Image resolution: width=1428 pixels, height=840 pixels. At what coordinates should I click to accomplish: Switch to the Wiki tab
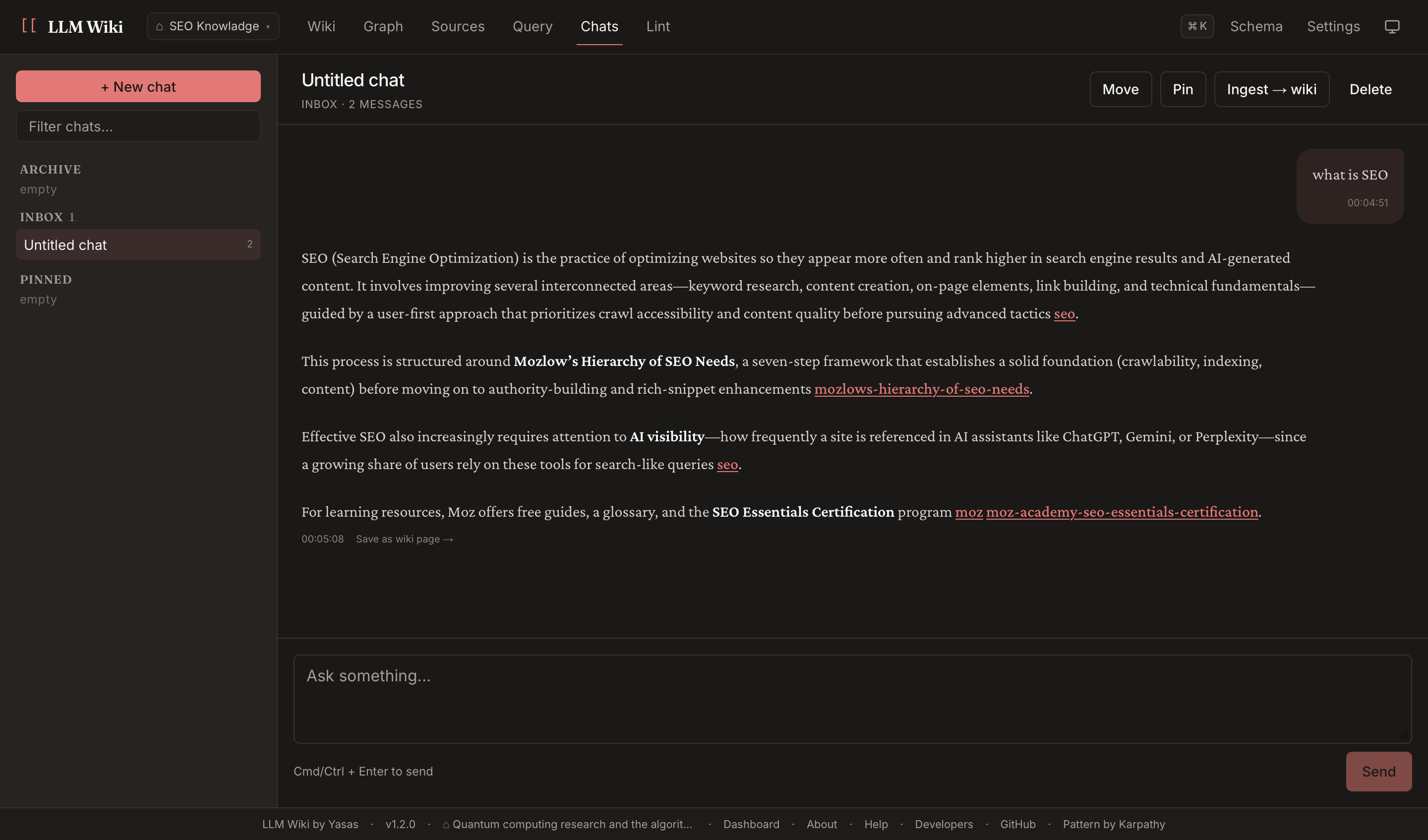pos(321,26)
